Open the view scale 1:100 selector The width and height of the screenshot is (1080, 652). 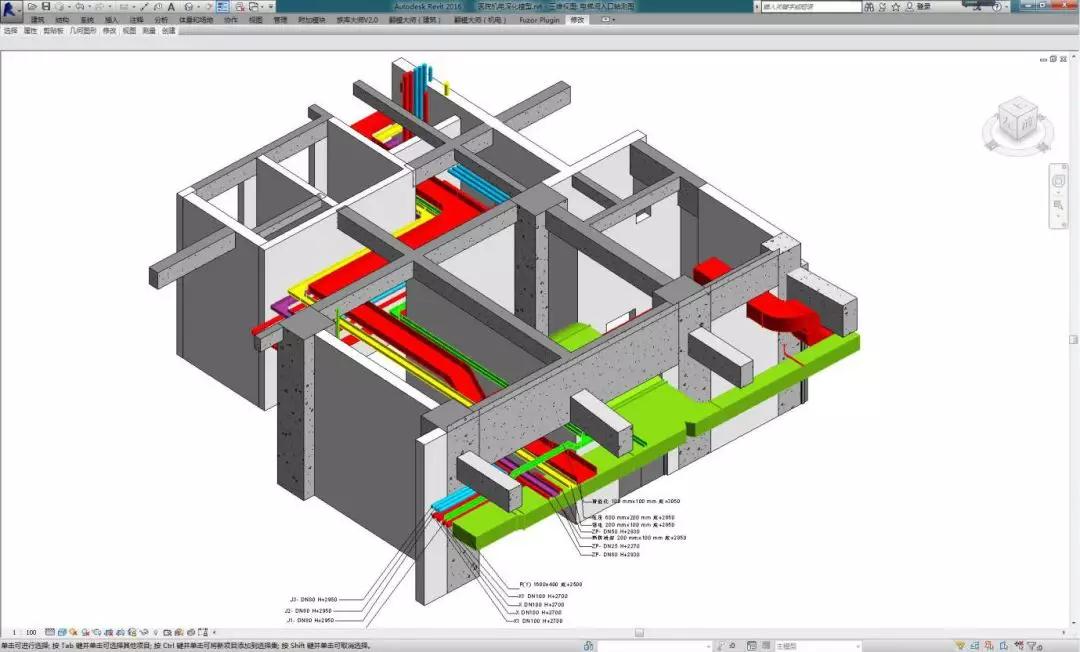23,632
